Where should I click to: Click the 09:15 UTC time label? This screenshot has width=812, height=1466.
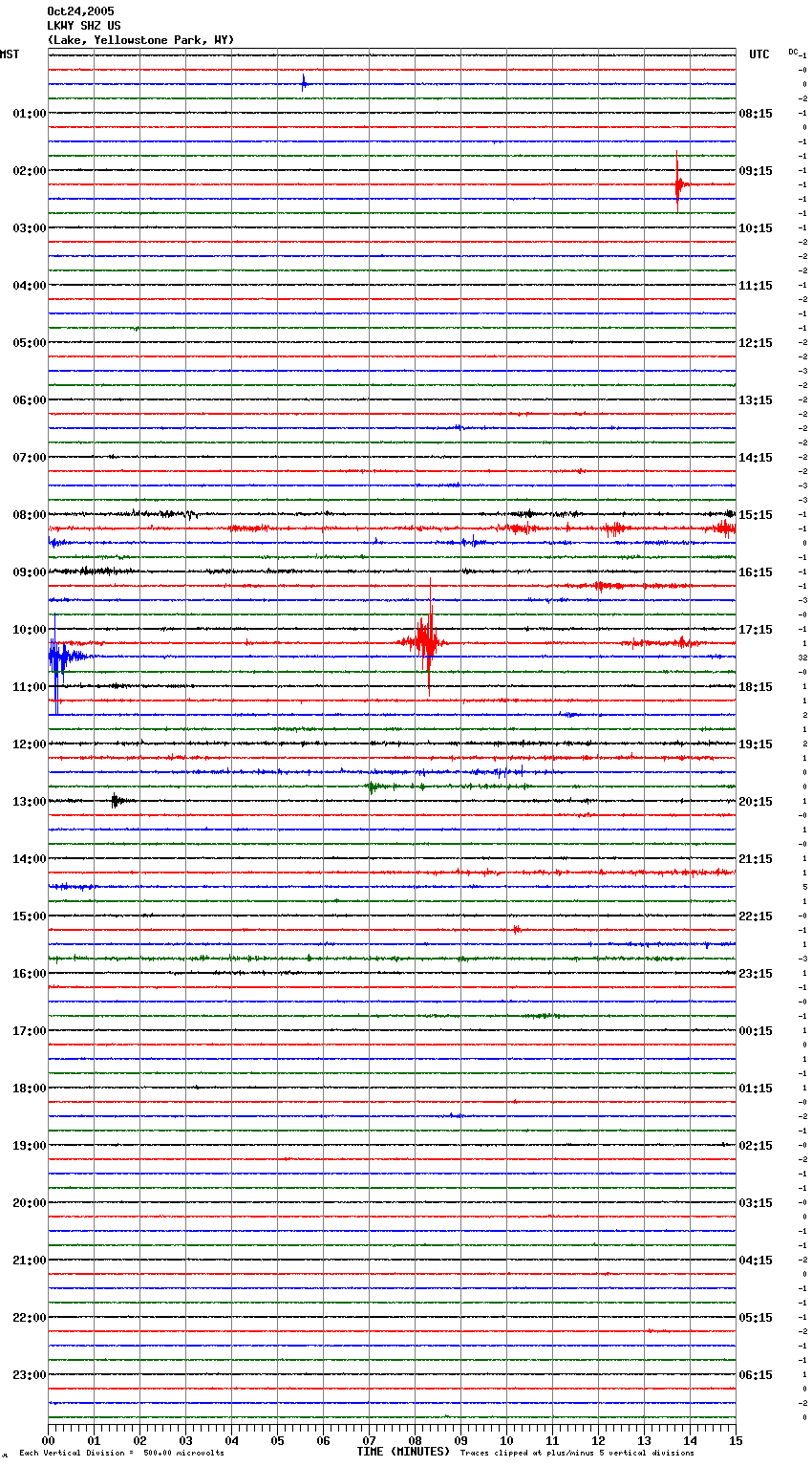pos(756,171)
